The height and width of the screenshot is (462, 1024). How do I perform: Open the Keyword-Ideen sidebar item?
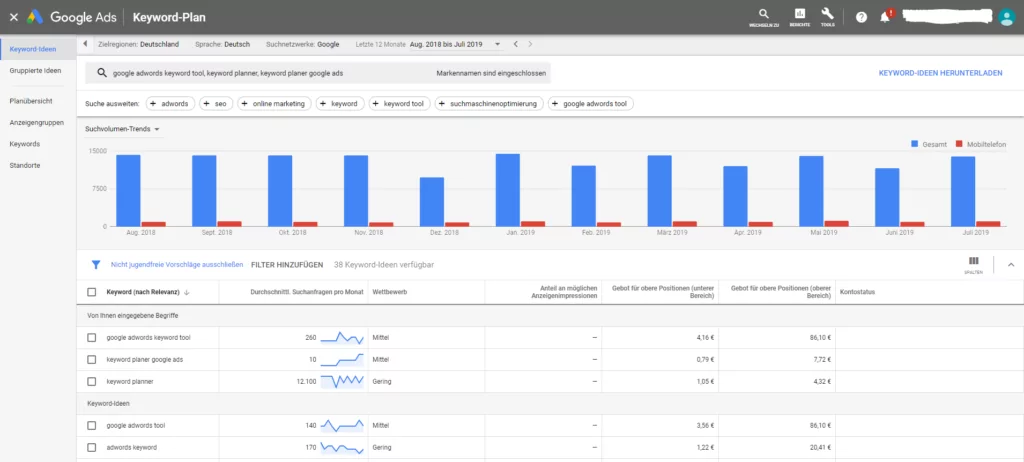coord(33,49)
